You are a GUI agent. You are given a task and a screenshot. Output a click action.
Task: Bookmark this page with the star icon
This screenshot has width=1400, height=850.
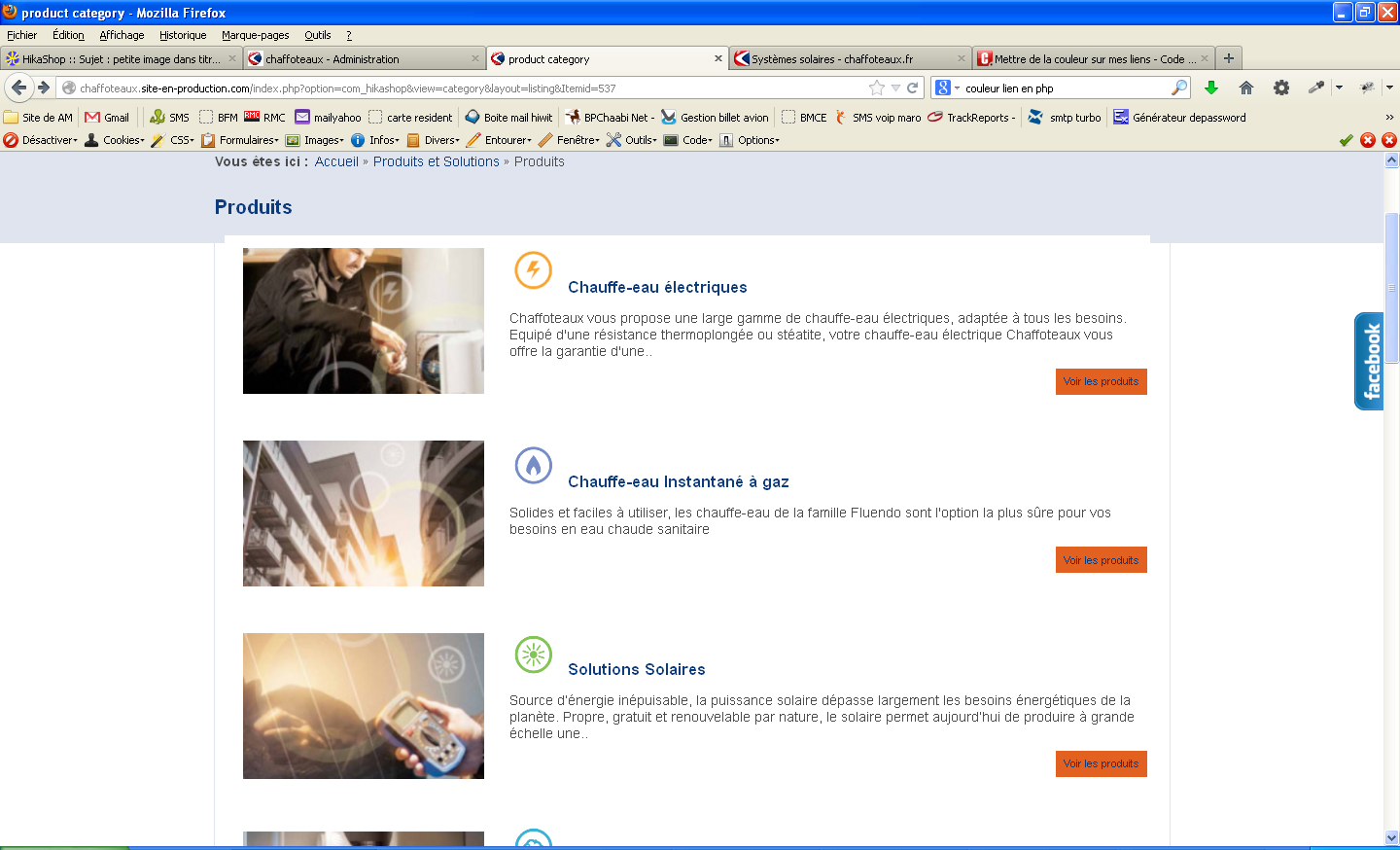click(x=877, y=88)
